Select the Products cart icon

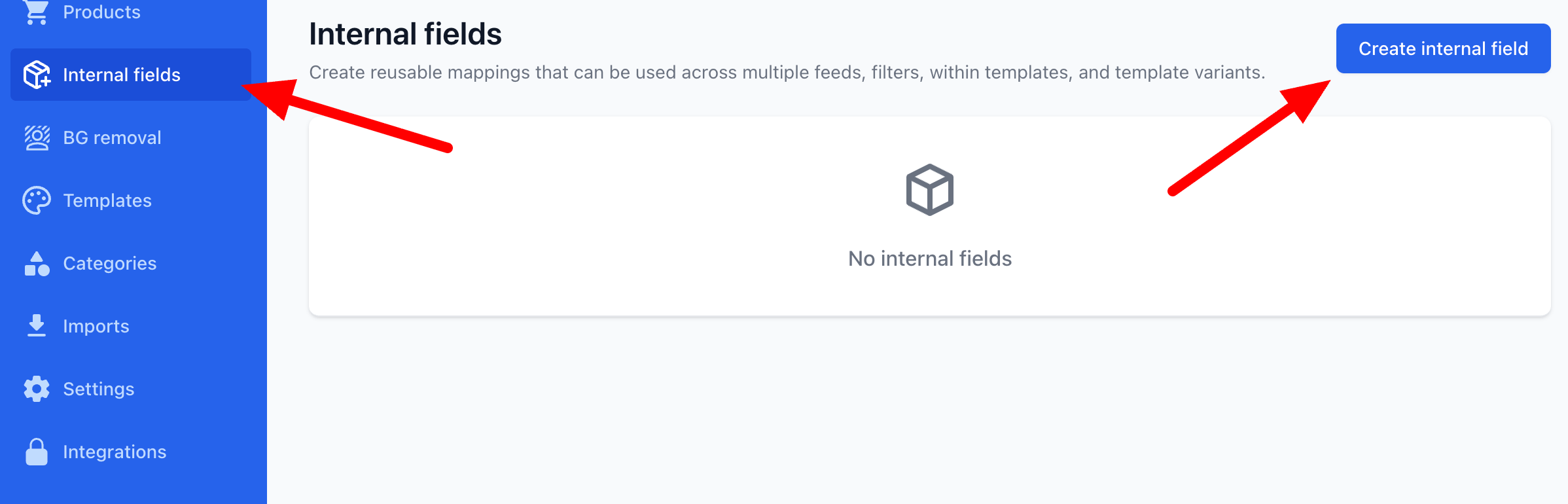coord(37,10)
